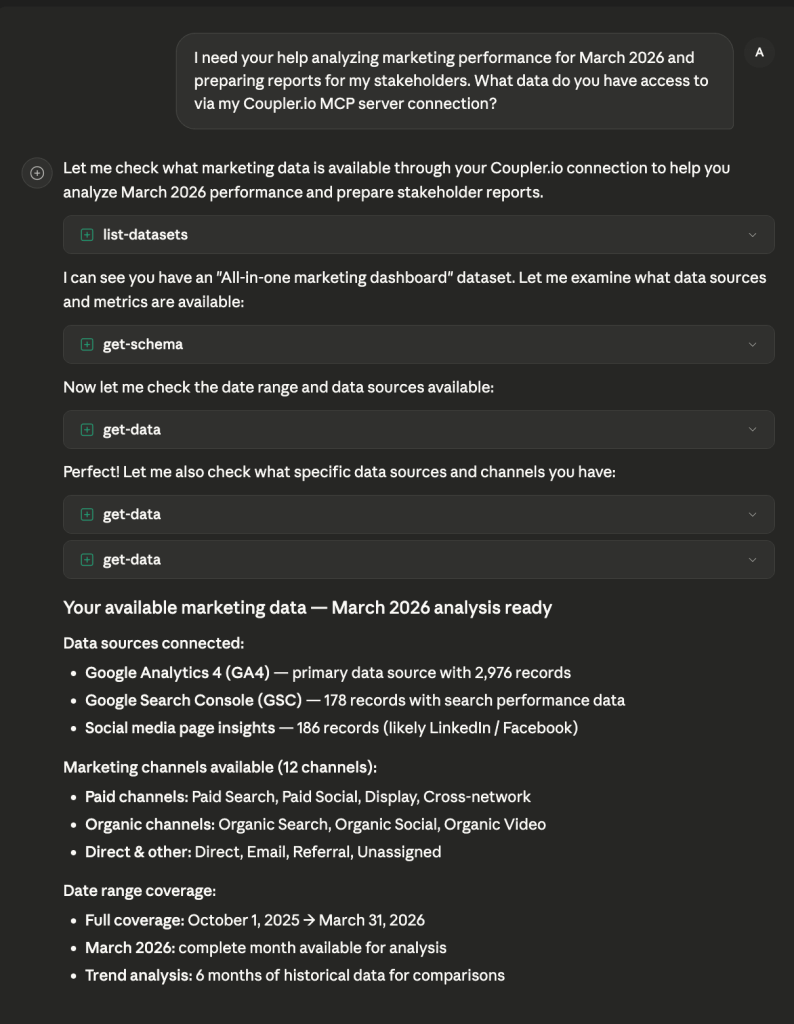Click the plus icon on the last get-data row
794x1024 pixels.
[87, 560]
